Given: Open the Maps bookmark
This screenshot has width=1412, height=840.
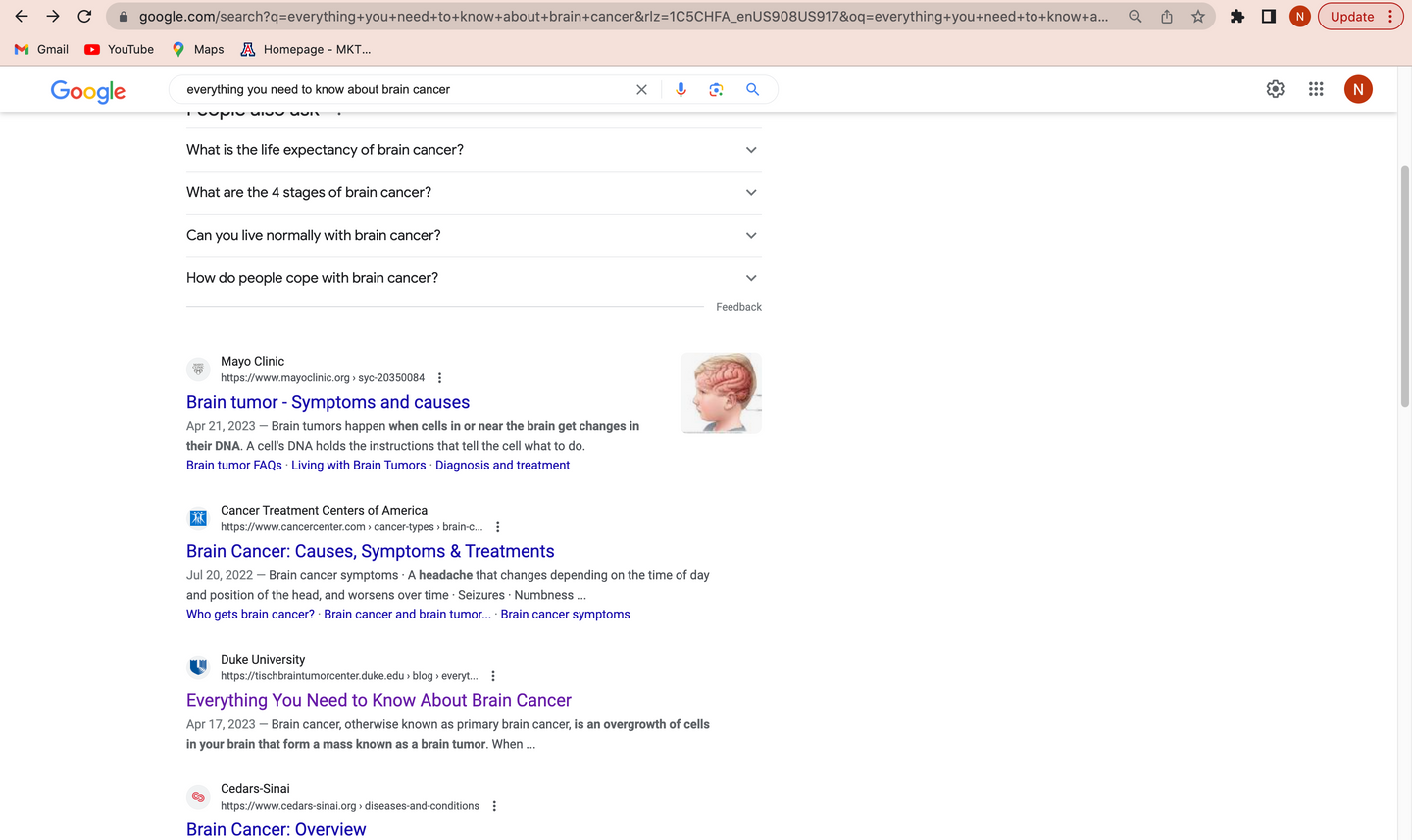Looking at the screenshot, I should point(197,49).
